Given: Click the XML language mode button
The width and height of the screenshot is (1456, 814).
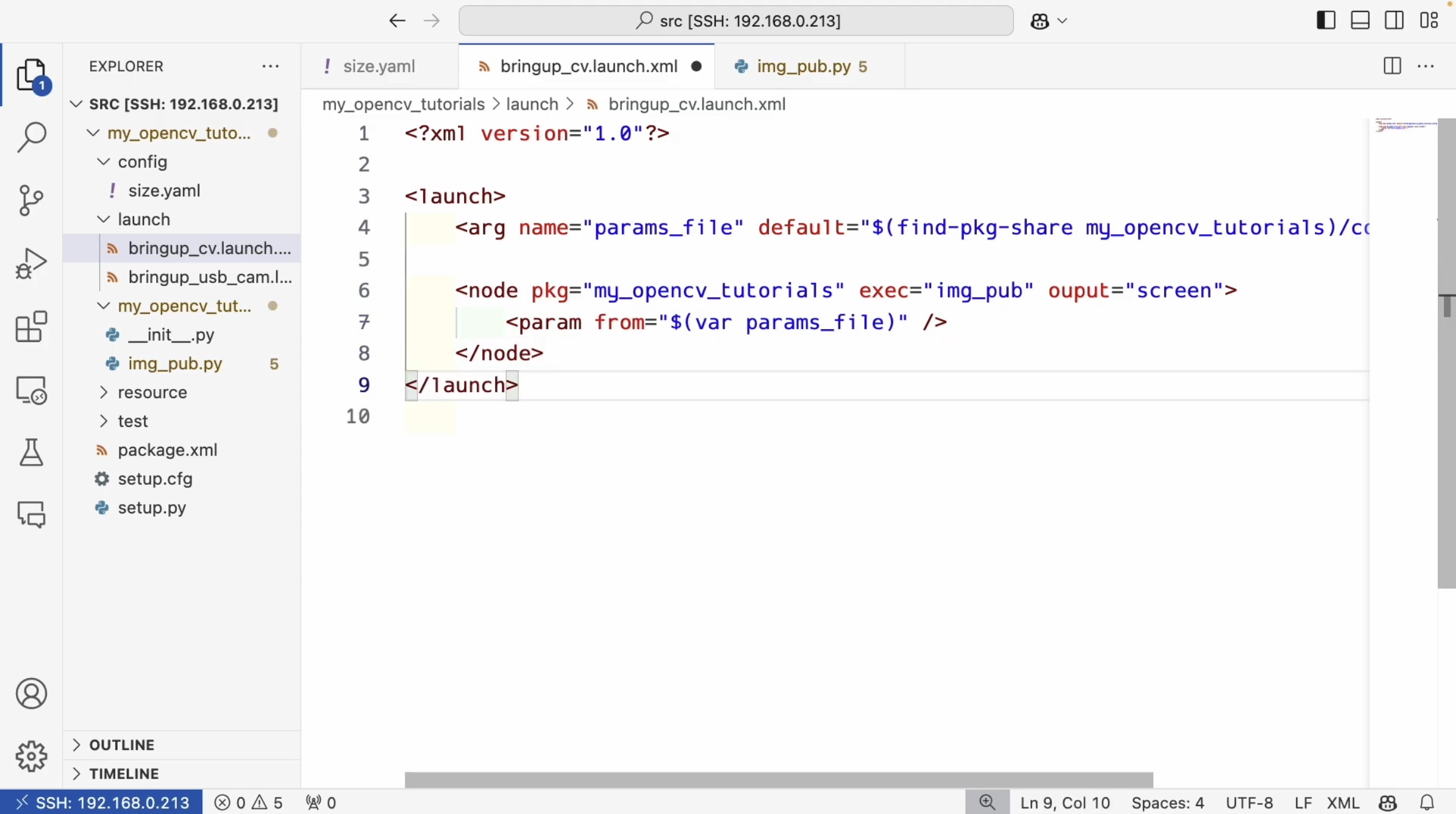Looking at the screenshot, I should tap(1343, 802).
